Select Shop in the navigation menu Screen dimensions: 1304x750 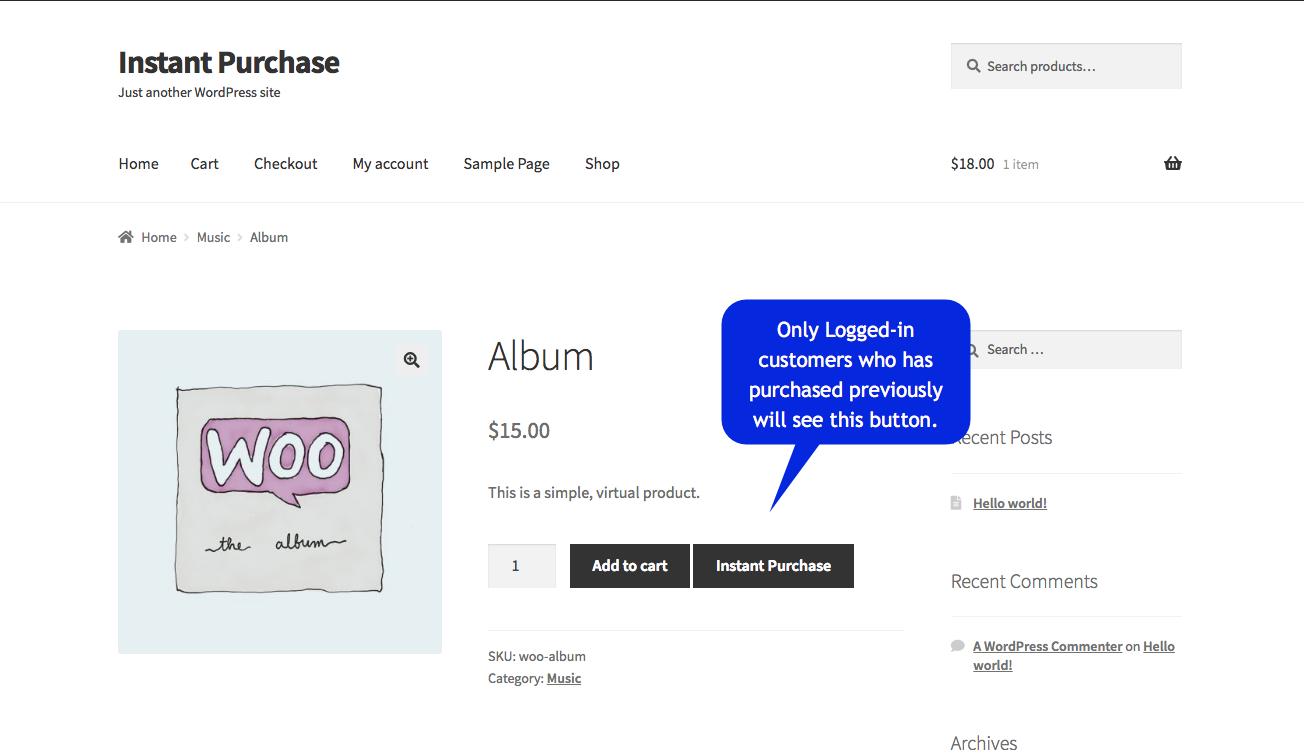coord(602,164)
